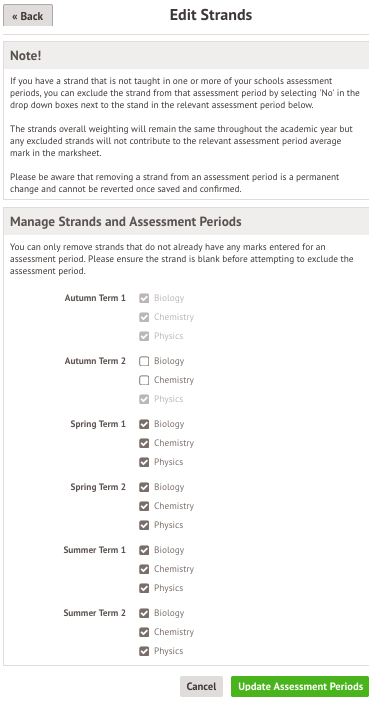The width and height of the screenshot is (374, 702).
Task: Untick Biology under Spring Term 2
Action: click(144, 487)
